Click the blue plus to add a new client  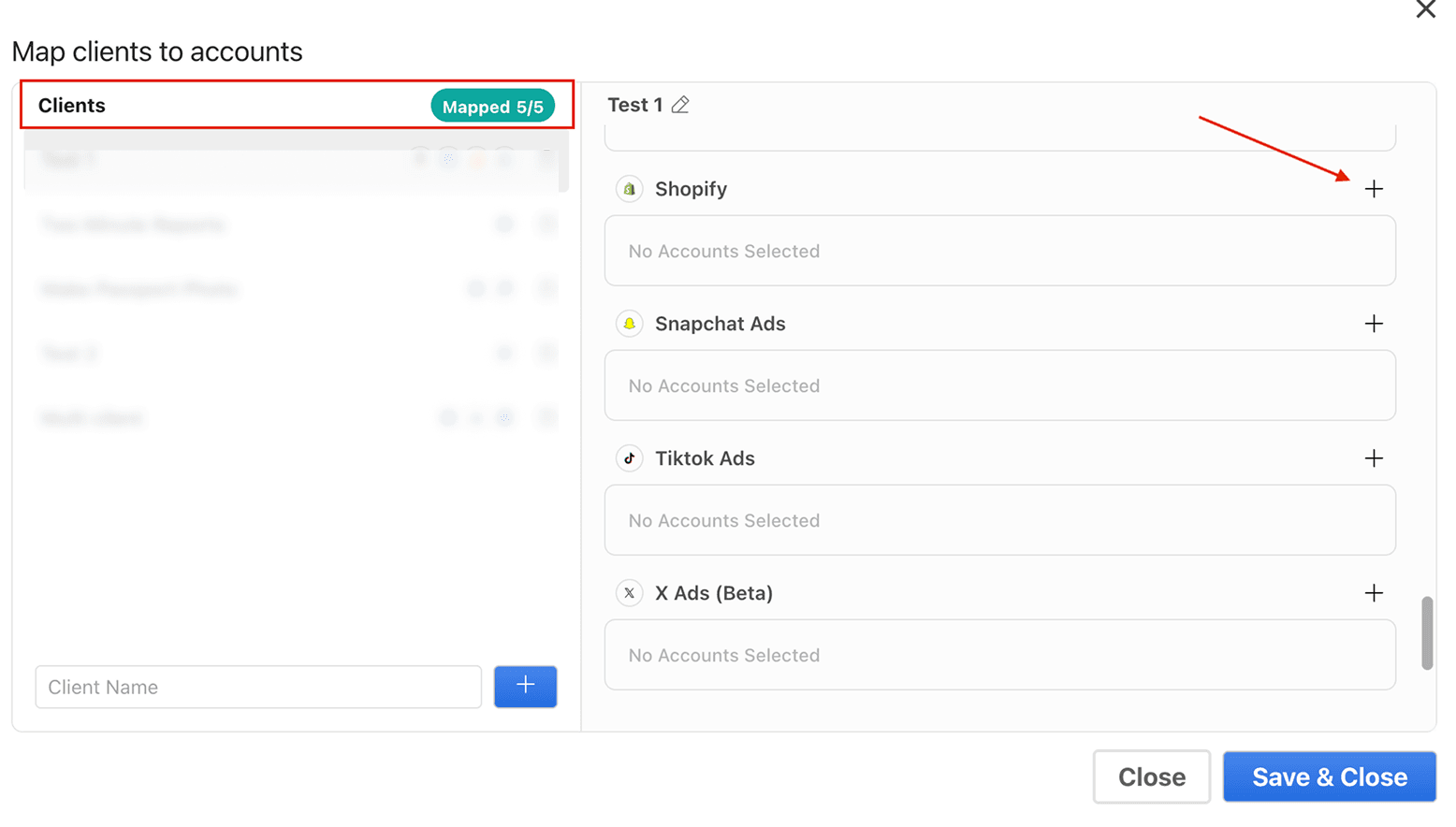525,687
